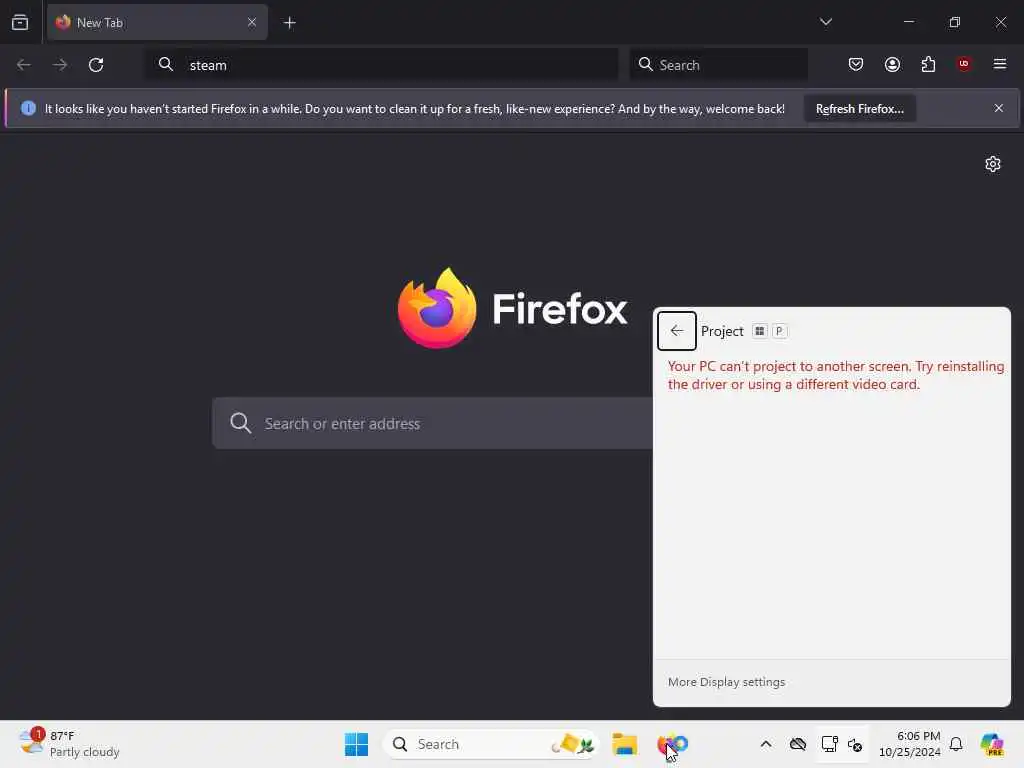Open a new tab with plus button
Screen dimensions: 1024x768
click(x=289, y=23)
